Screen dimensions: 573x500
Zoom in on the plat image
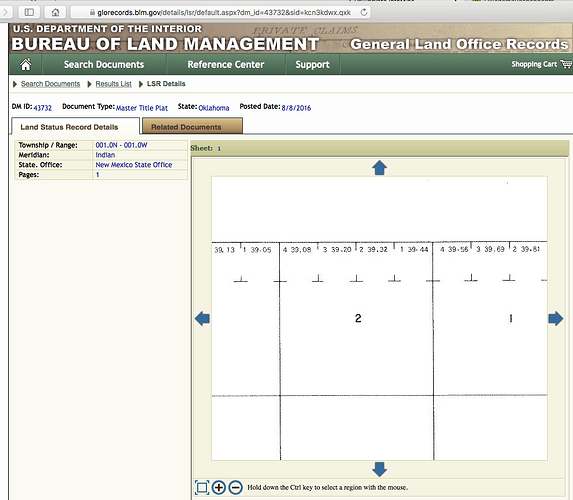[x=219, y=488]
